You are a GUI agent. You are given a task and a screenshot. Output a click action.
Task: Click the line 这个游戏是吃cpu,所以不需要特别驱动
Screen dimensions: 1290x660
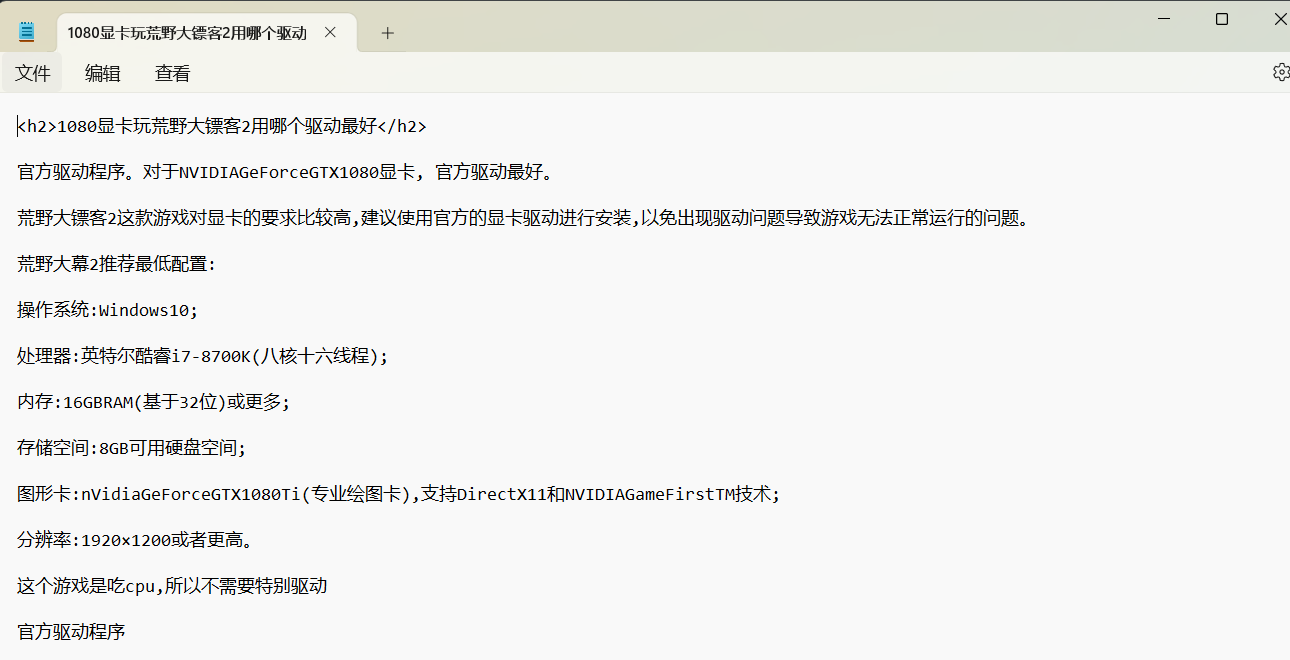click(x=172, y=586)
